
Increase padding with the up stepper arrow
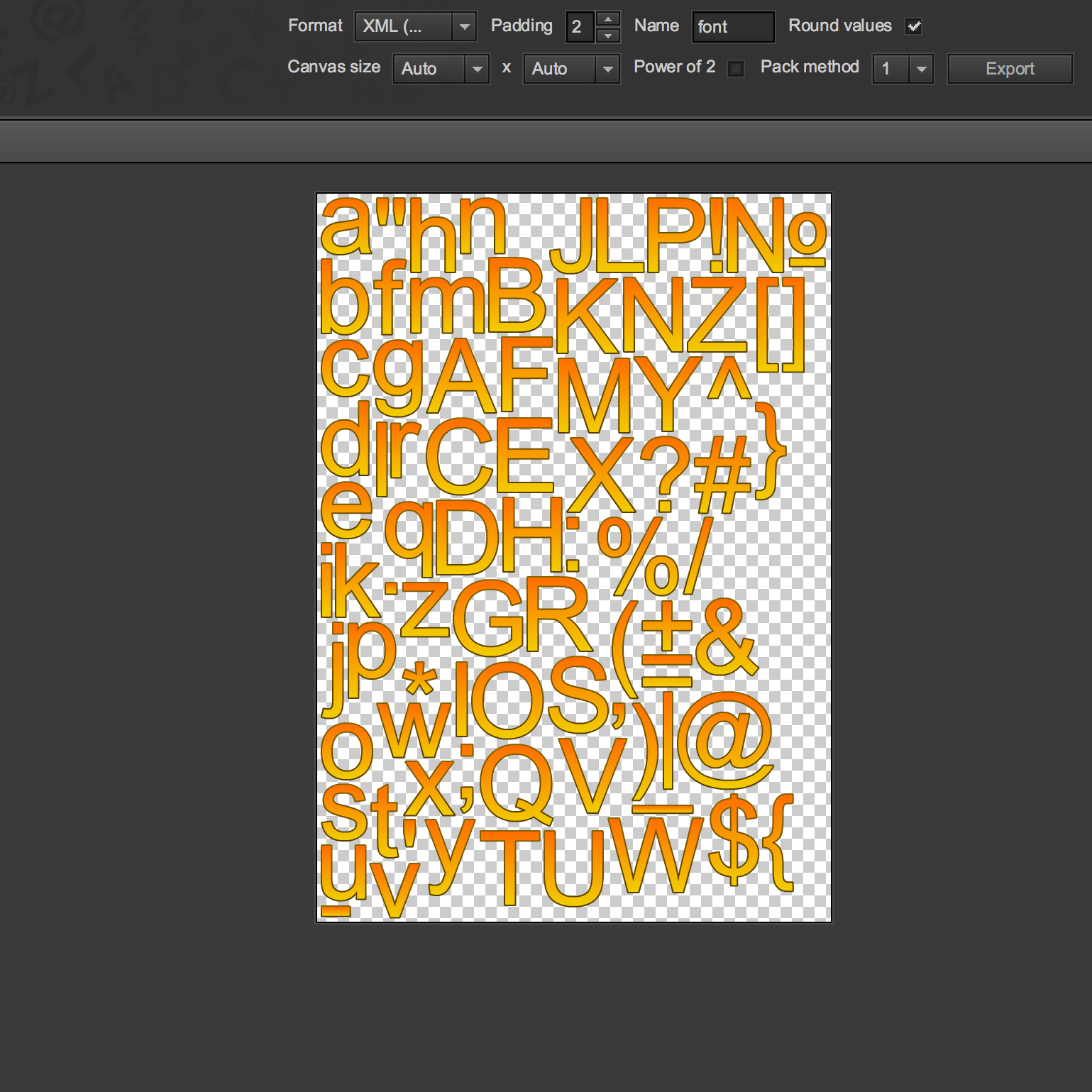click(608, 19)
